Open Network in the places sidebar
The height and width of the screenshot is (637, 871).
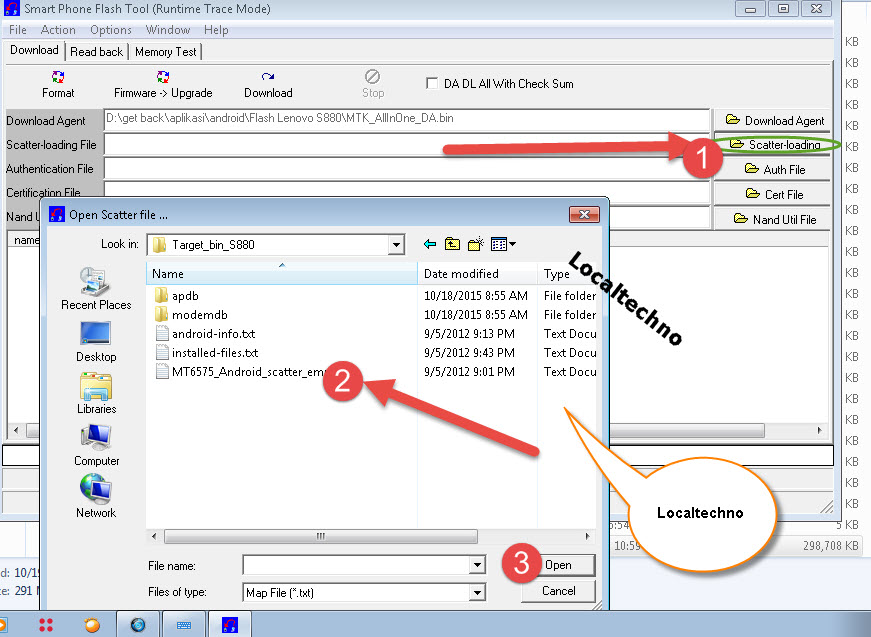tap(96, 497)
